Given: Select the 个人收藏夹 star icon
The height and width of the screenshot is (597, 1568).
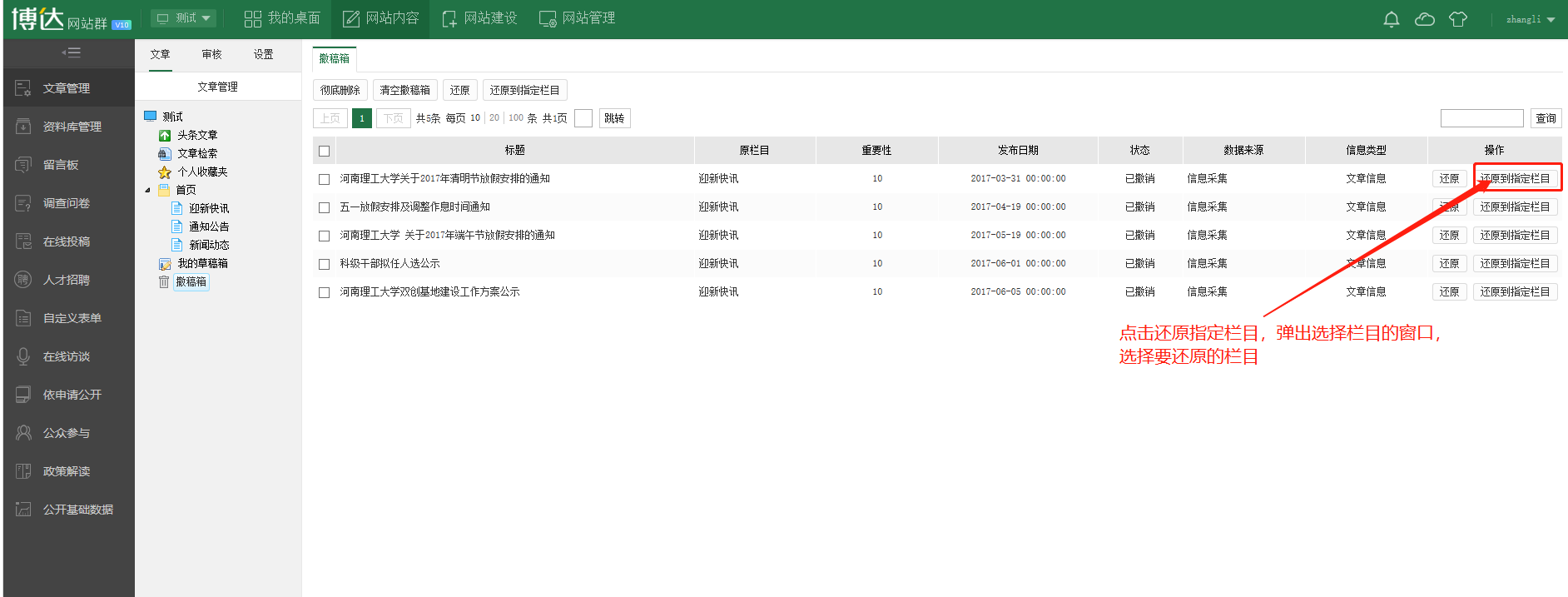Looking at the screenshot, I should tap(165, 172).
